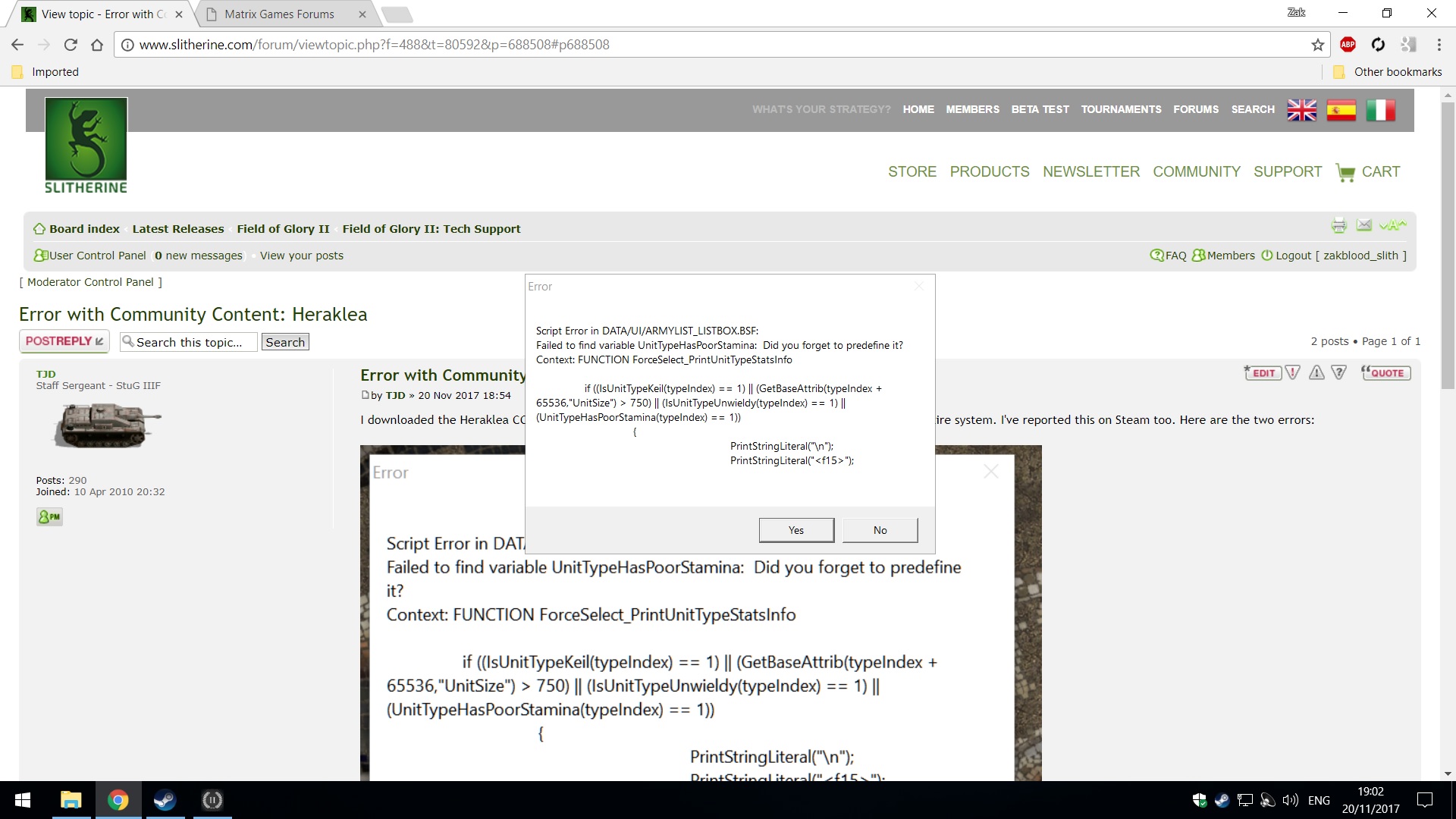The width and height of the screenshot is (1456, 819).
Task: Go to the Chrome home page button
Action: (x=97, y=45)
